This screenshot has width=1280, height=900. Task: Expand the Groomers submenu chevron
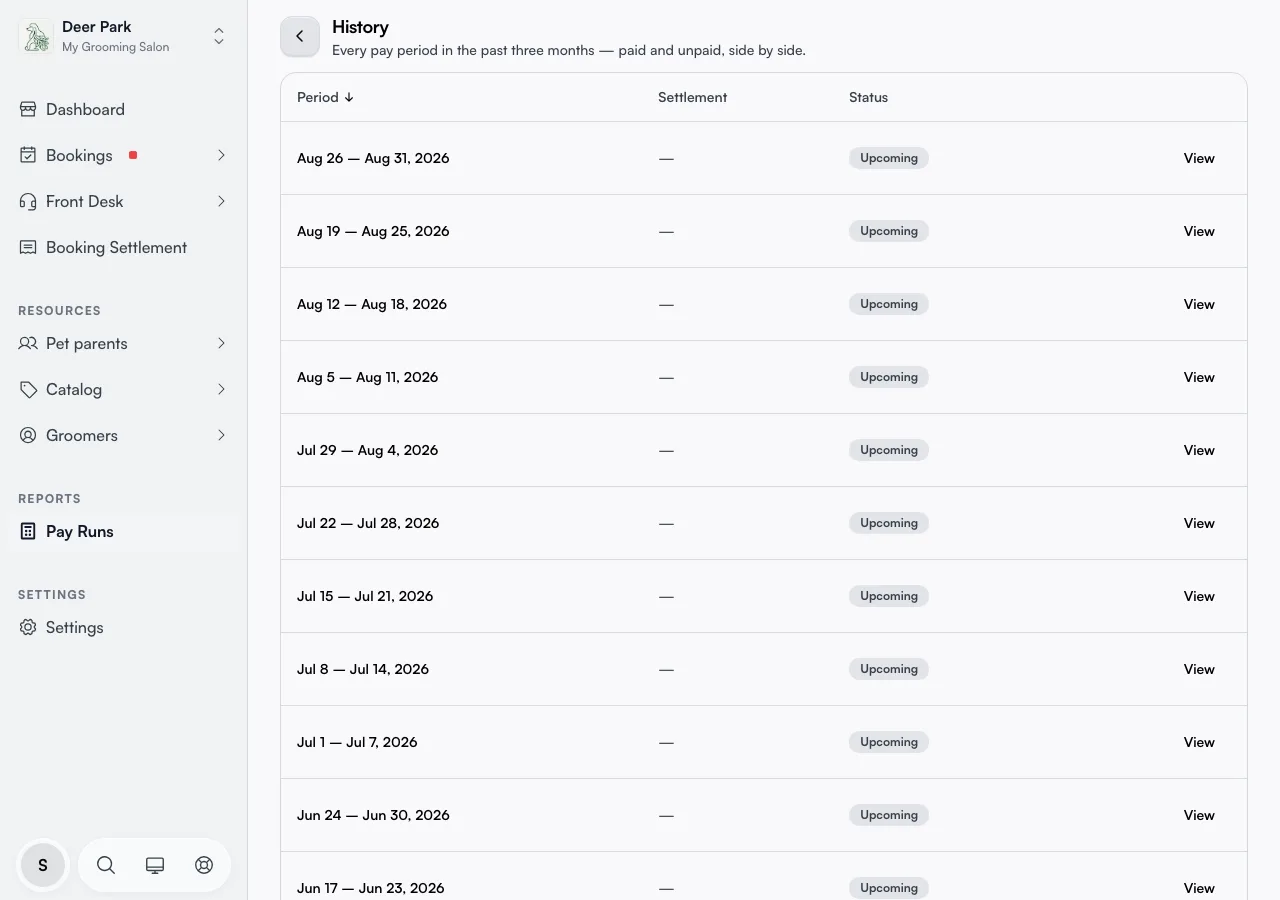pyautogui.click(x=221, y=435)
